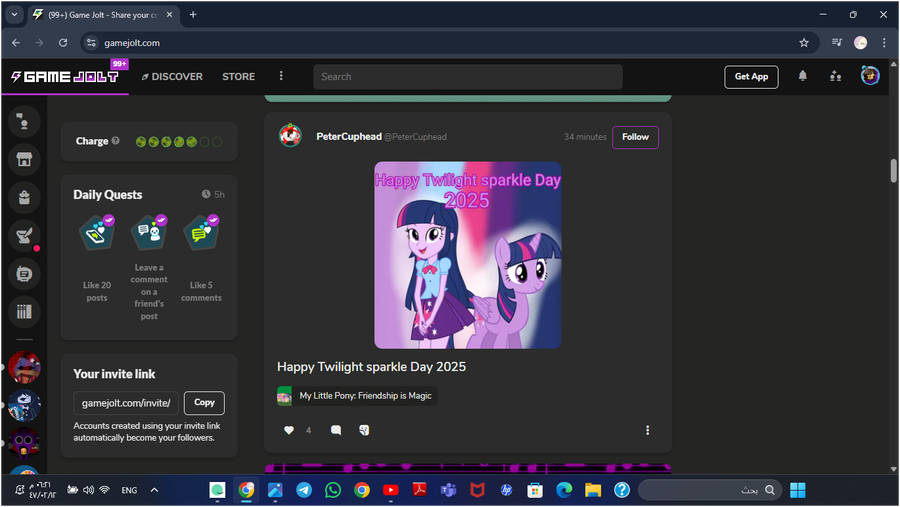The image size is (900, 507).
Task: Click the gamejolt.com address bar
Action: coord(448,42)
